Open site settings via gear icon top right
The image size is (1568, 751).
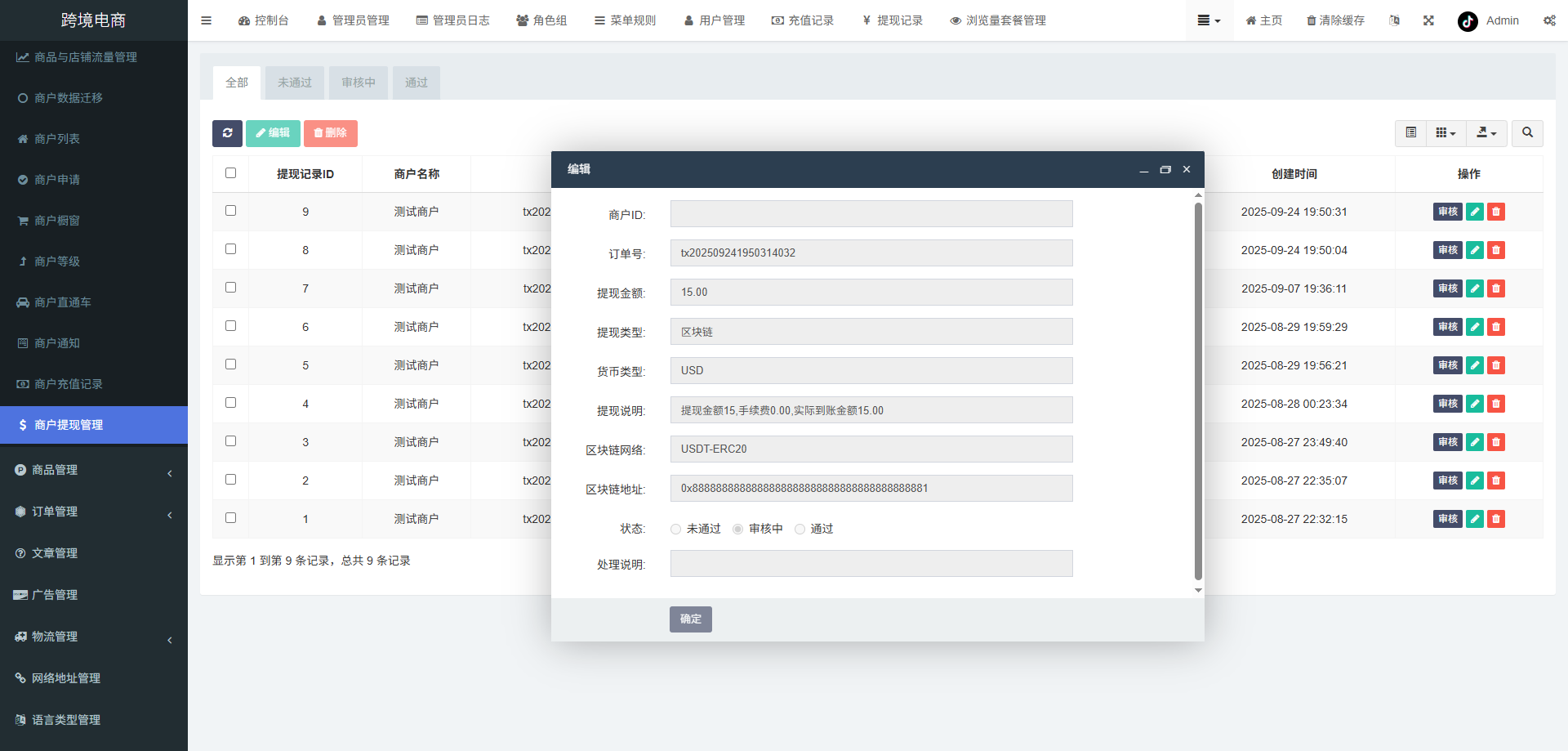[1549, 20]
